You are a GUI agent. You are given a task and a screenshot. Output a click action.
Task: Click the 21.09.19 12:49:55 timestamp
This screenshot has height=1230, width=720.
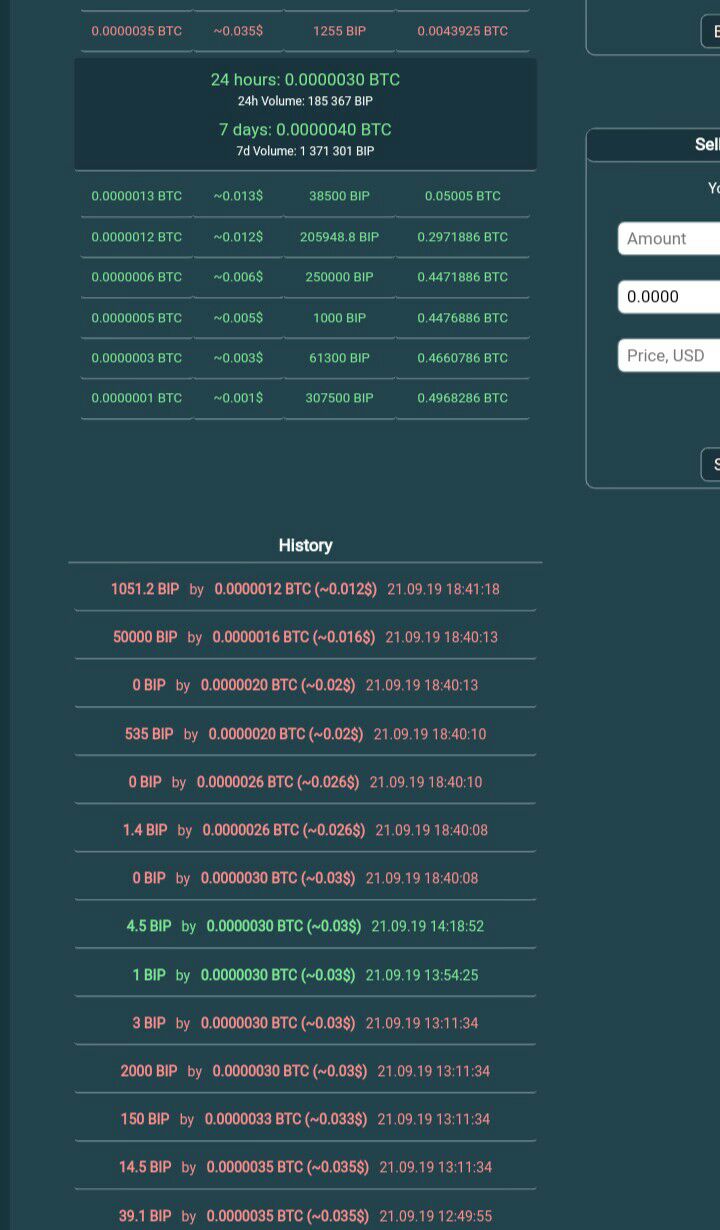(x=435, y=1216)
